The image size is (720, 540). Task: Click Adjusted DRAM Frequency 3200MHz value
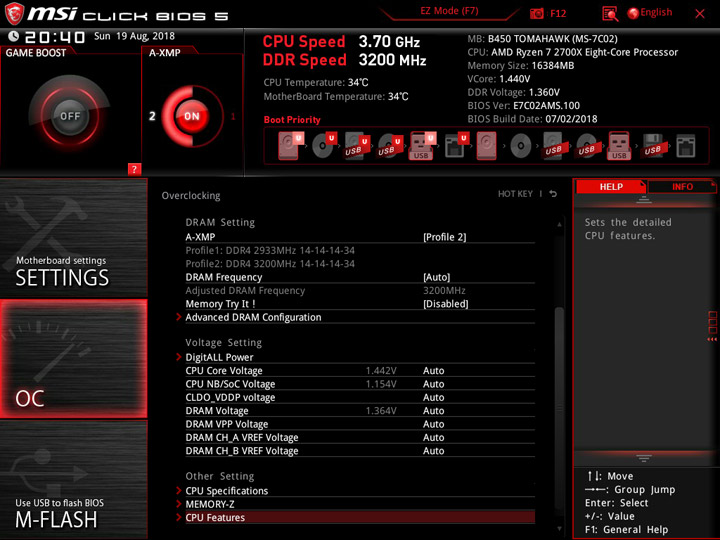(x=444, y=291)
